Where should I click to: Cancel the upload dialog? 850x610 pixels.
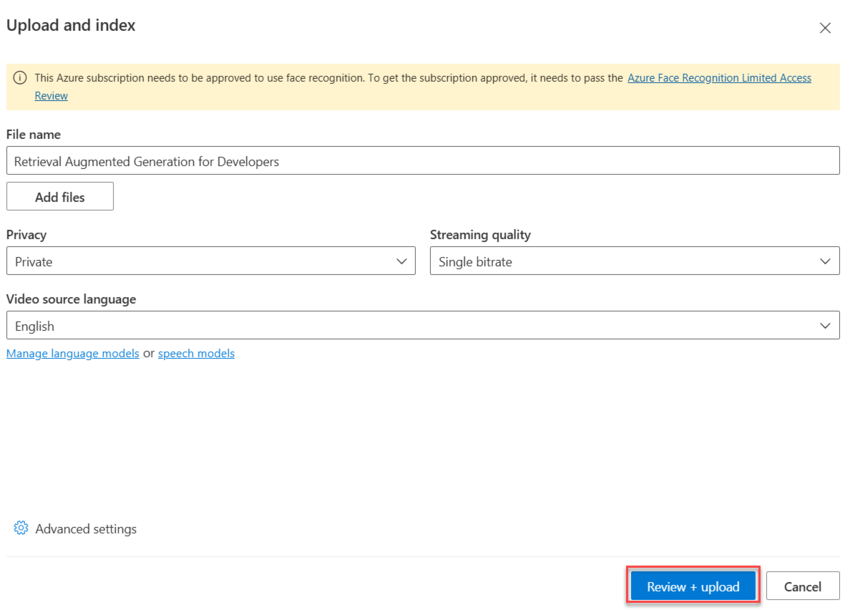(802, 587)
